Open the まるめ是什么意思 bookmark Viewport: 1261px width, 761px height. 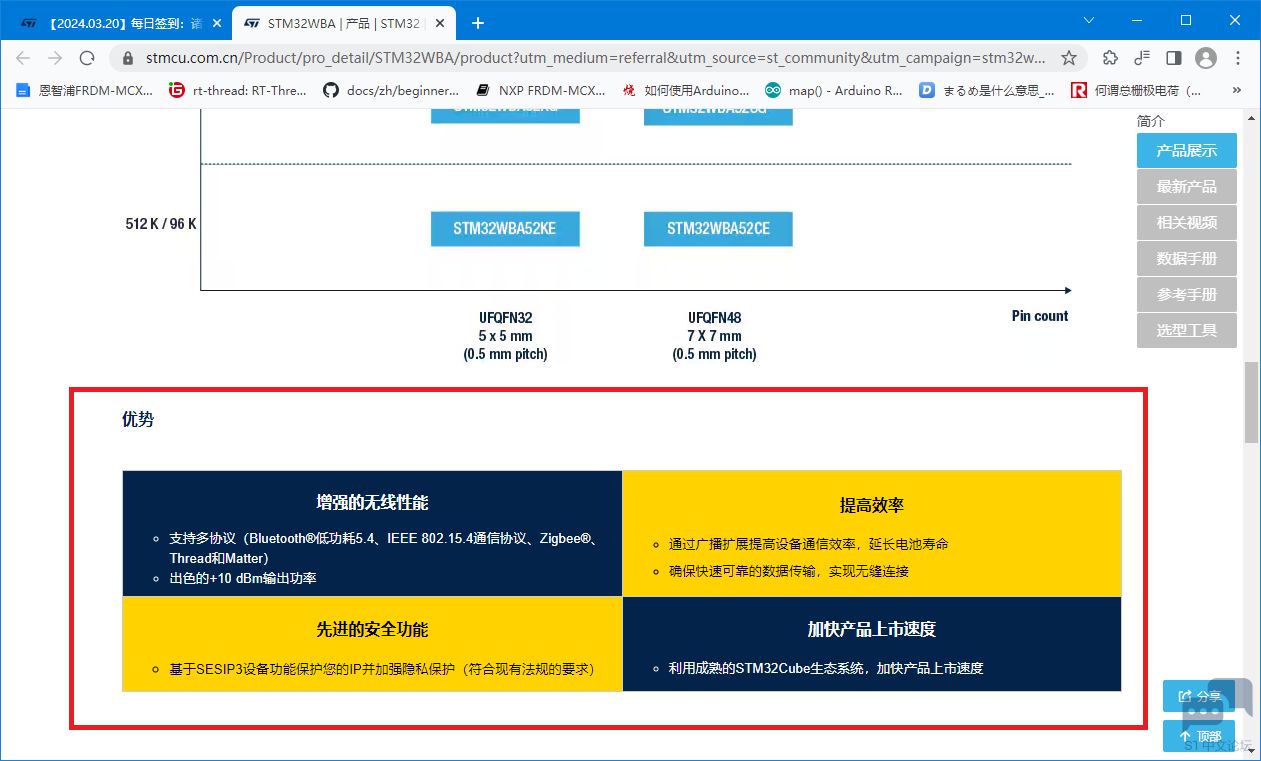point(987,90)
